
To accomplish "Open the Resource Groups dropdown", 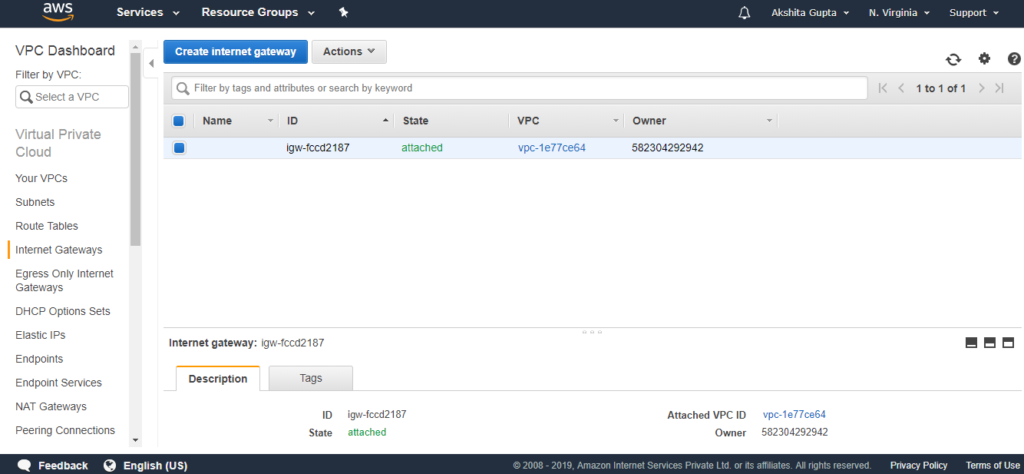I will coord(257,12).
